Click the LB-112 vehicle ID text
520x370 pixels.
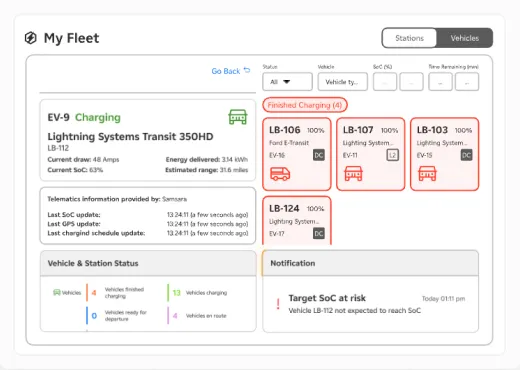coord(58,148)
